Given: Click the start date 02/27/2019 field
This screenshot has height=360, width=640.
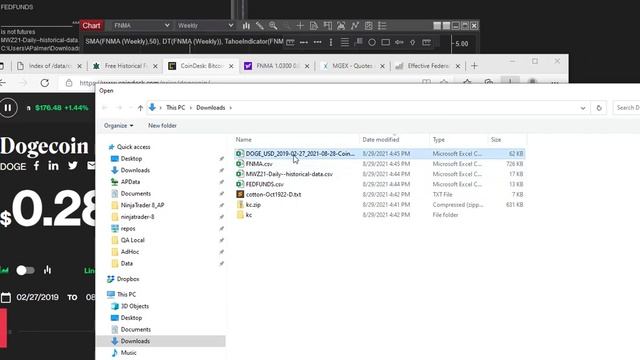Looking at the screenshot, I should coord(38,297).
